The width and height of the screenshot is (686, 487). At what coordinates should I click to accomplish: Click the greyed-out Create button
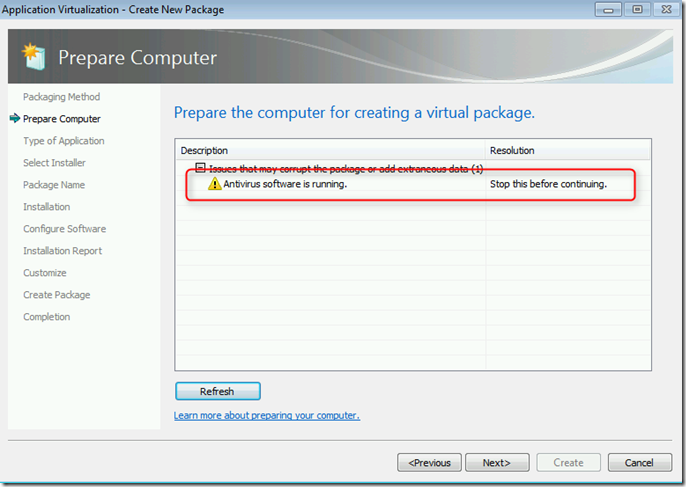tap(568, 462)
